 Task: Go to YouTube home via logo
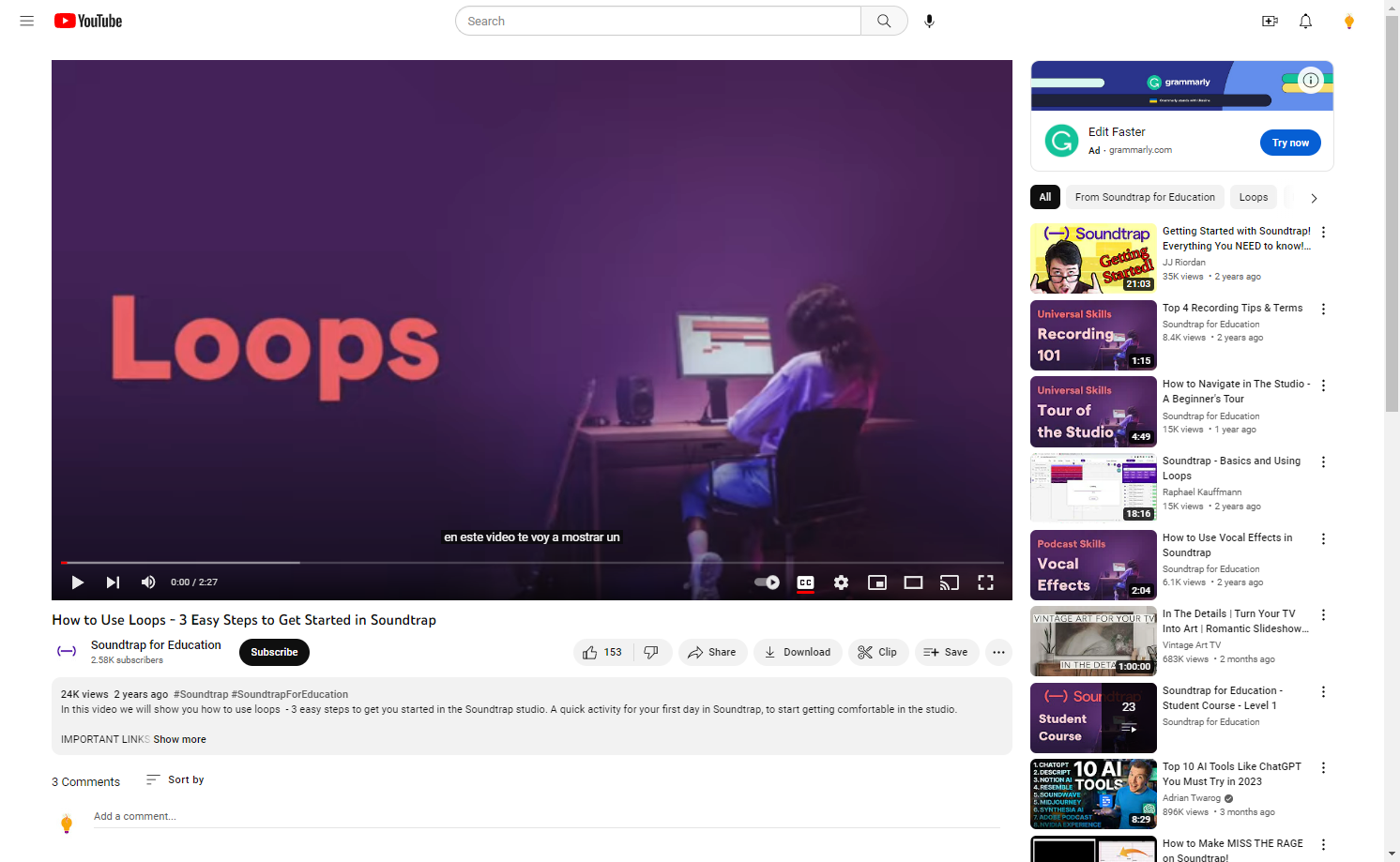pyautogui.click(x=88, y=21)
